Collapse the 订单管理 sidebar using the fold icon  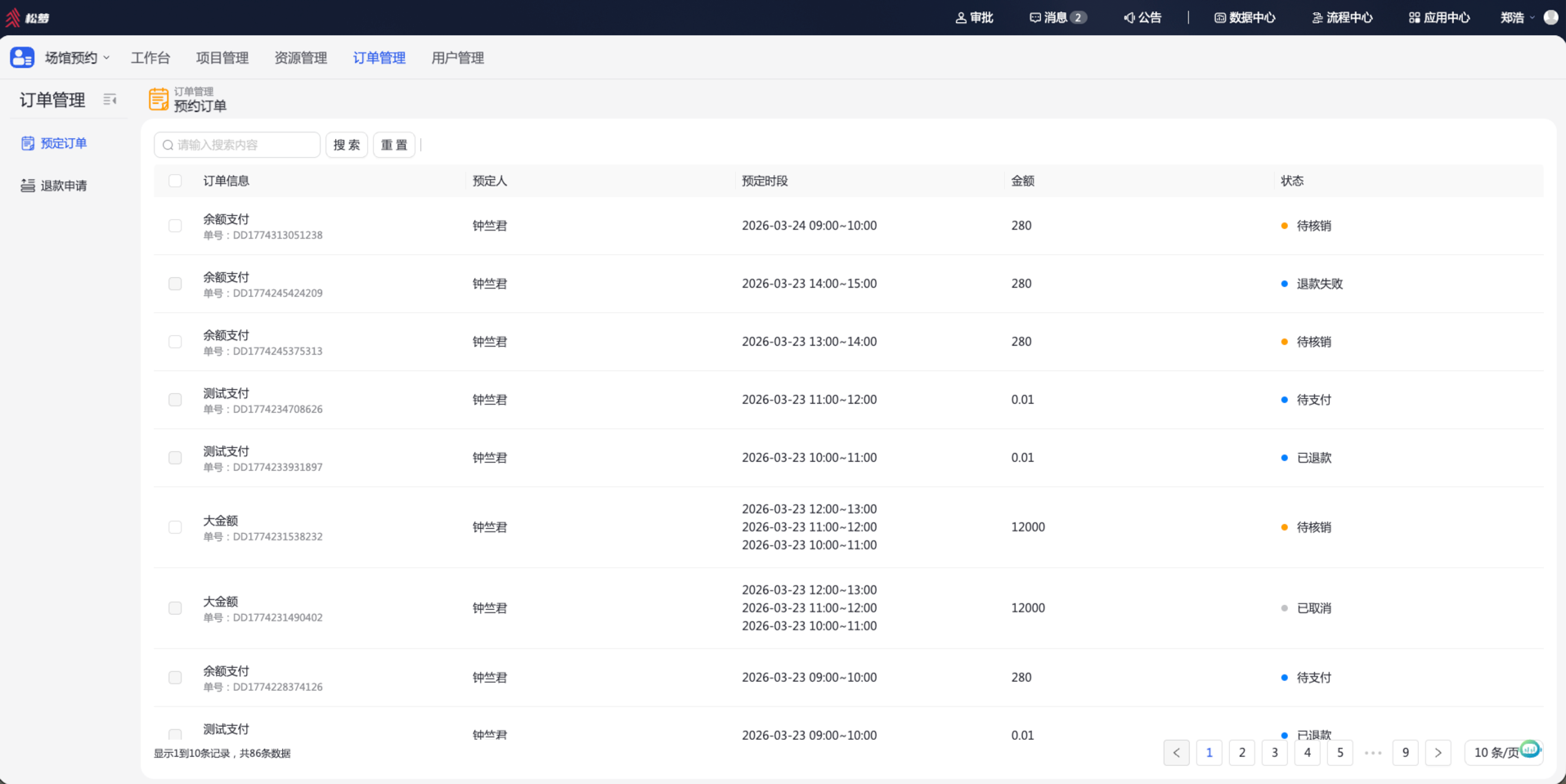click(x=110, y=100)
